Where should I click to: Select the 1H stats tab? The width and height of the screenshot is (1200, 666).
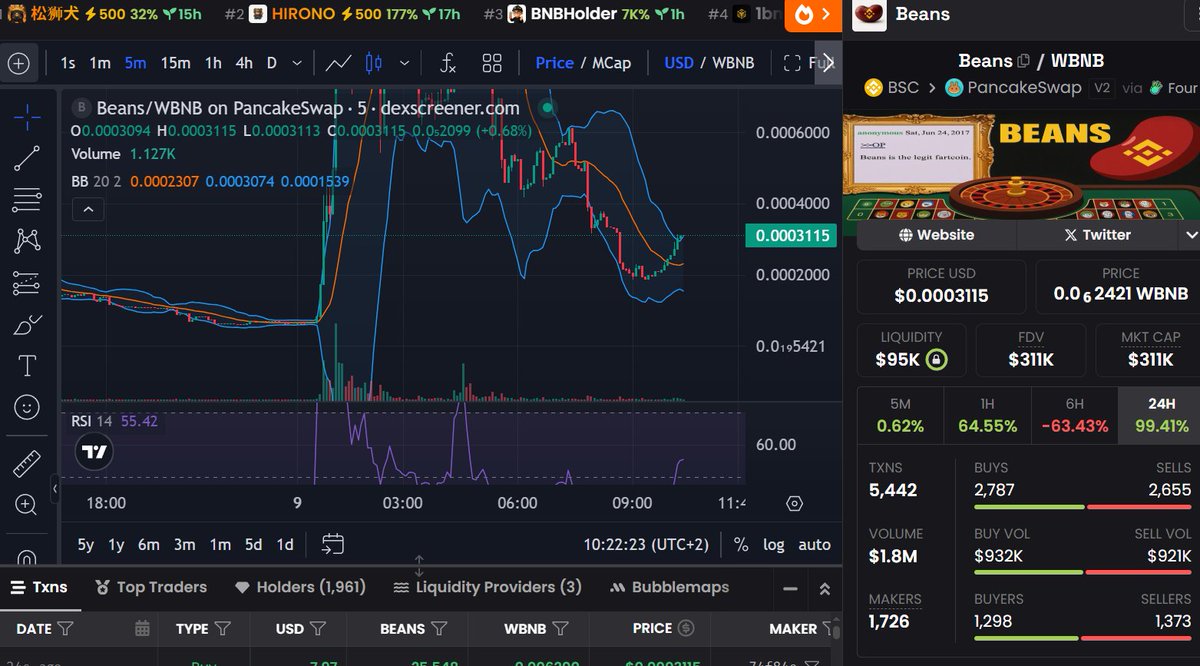987,415
